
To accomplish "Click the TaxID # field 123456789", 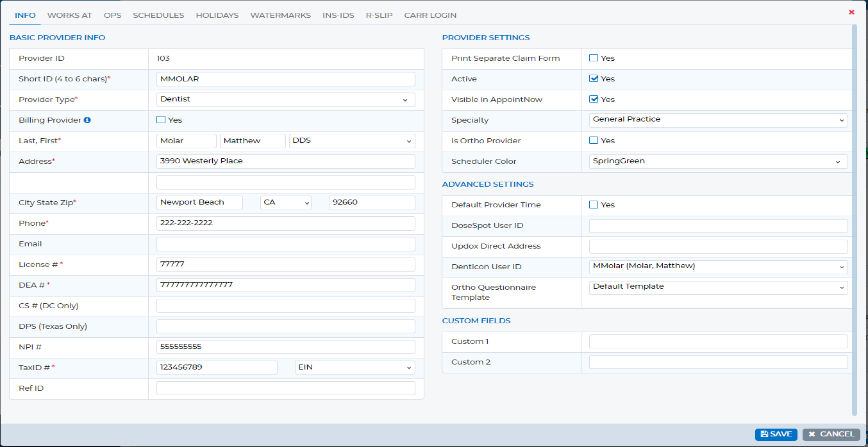I will [217, 367].
